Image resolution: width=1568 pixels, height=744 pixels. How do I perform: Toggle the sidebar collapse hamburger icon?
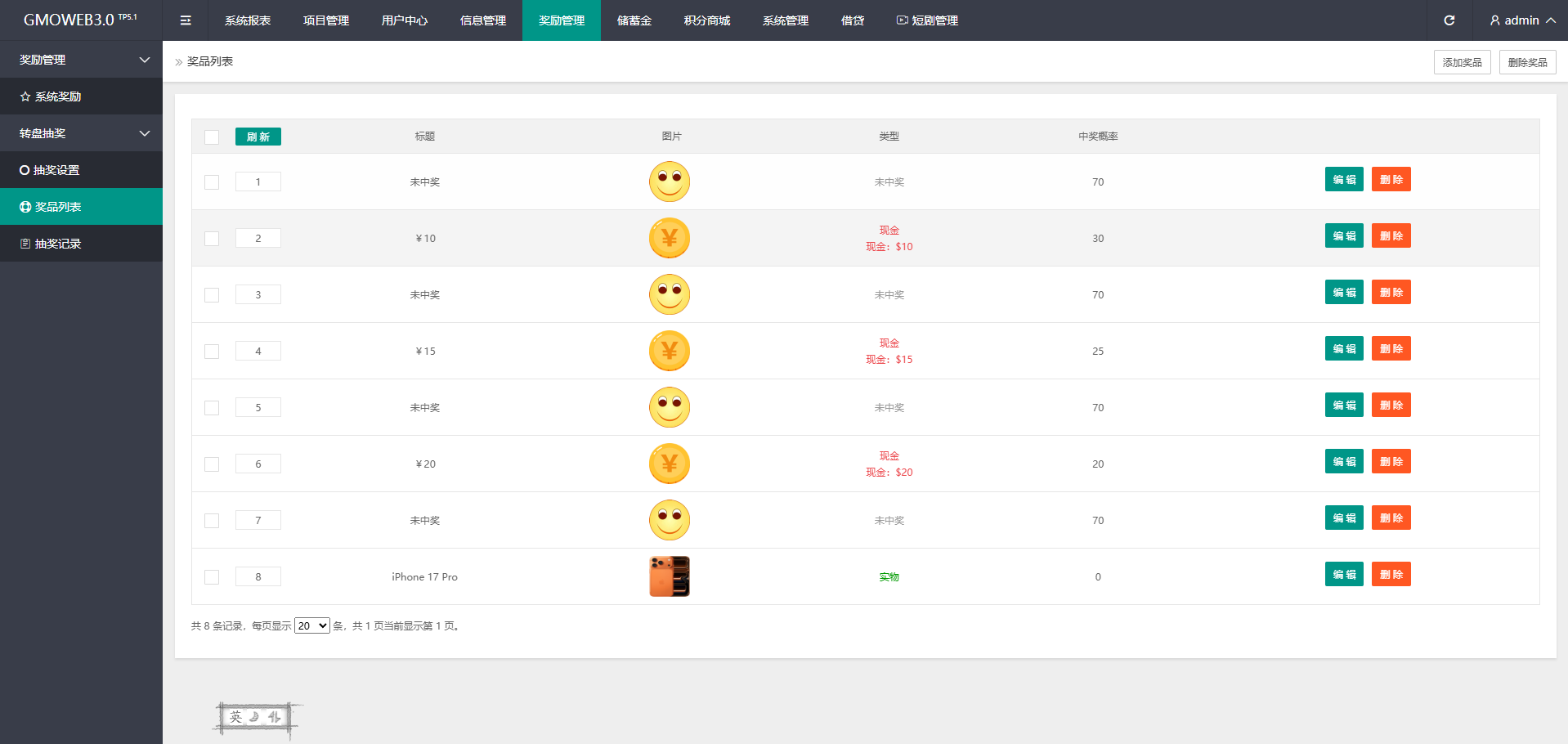coord(186,20)
